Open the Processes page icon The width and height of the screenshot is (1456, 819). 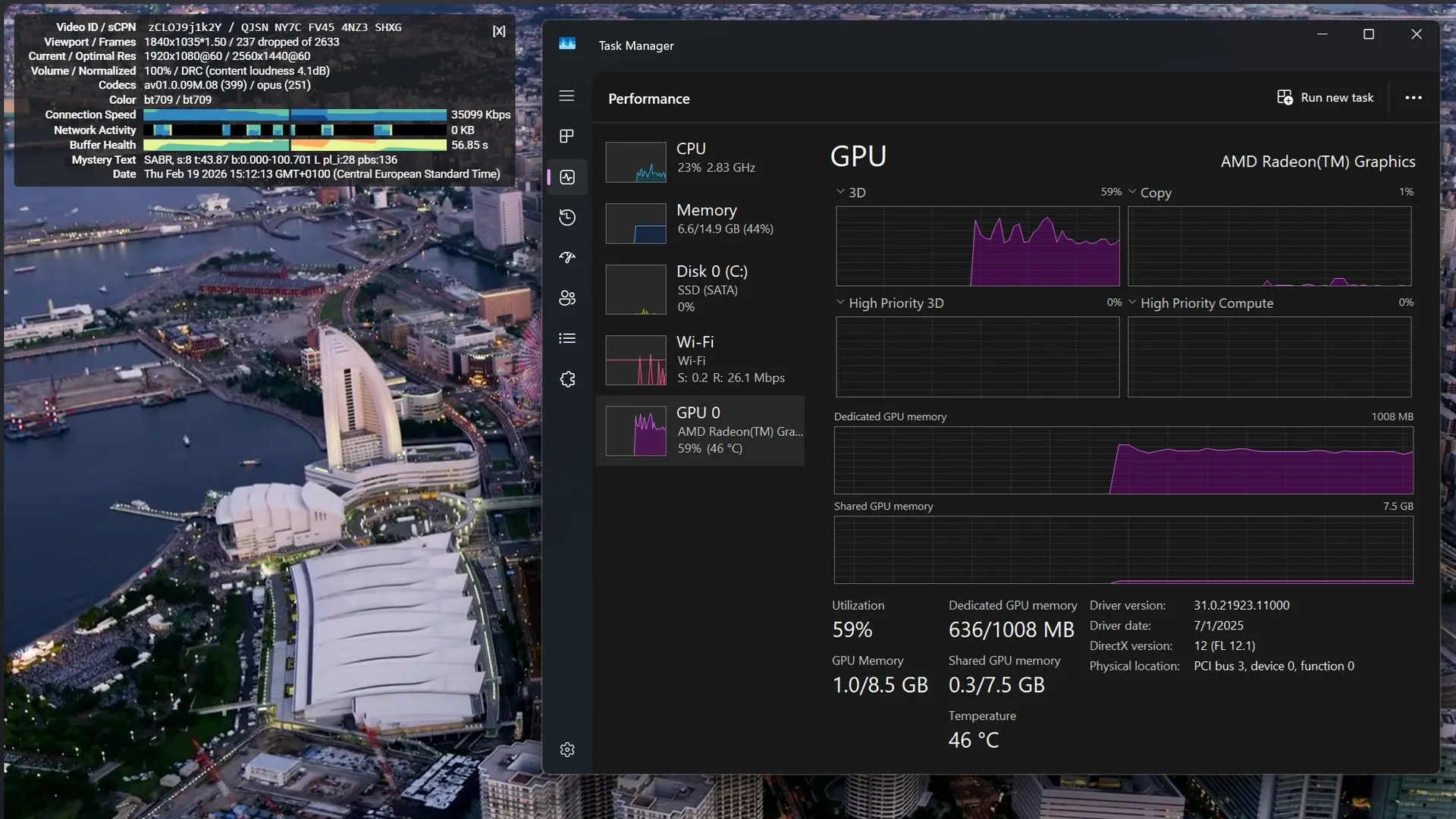point(566,136)
